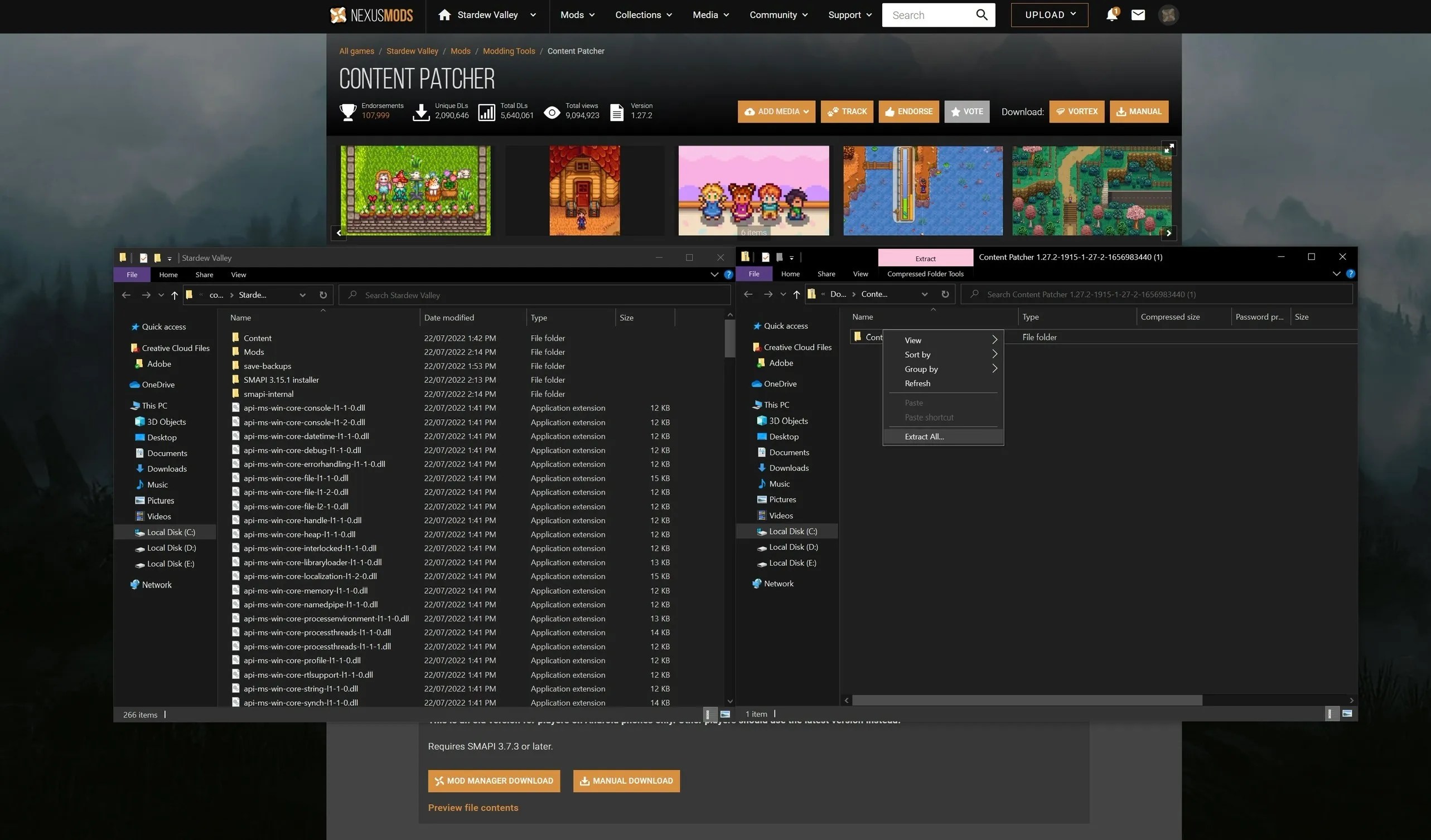Expand the address bar dropdown next to Starde...

(303, 294)
